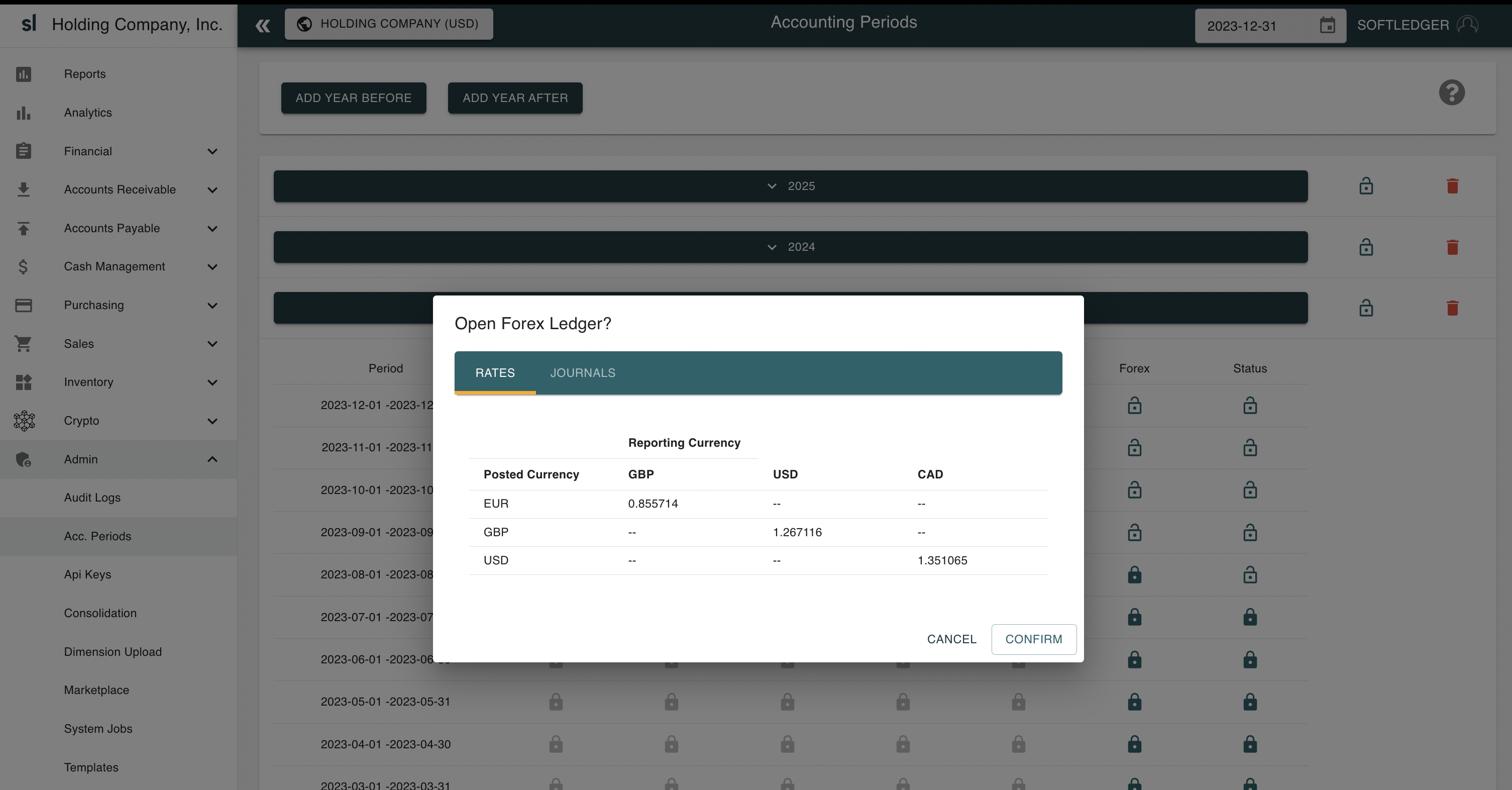
Task: Toggle the lock for year 2024
Action: 1366,247
